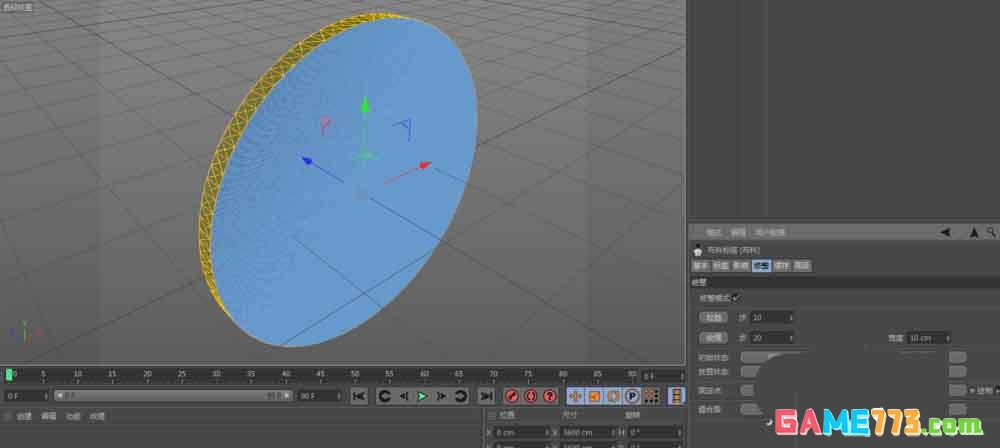Step forward one frame
This screenshot has height=448, width=1000.
coord(441,396)
